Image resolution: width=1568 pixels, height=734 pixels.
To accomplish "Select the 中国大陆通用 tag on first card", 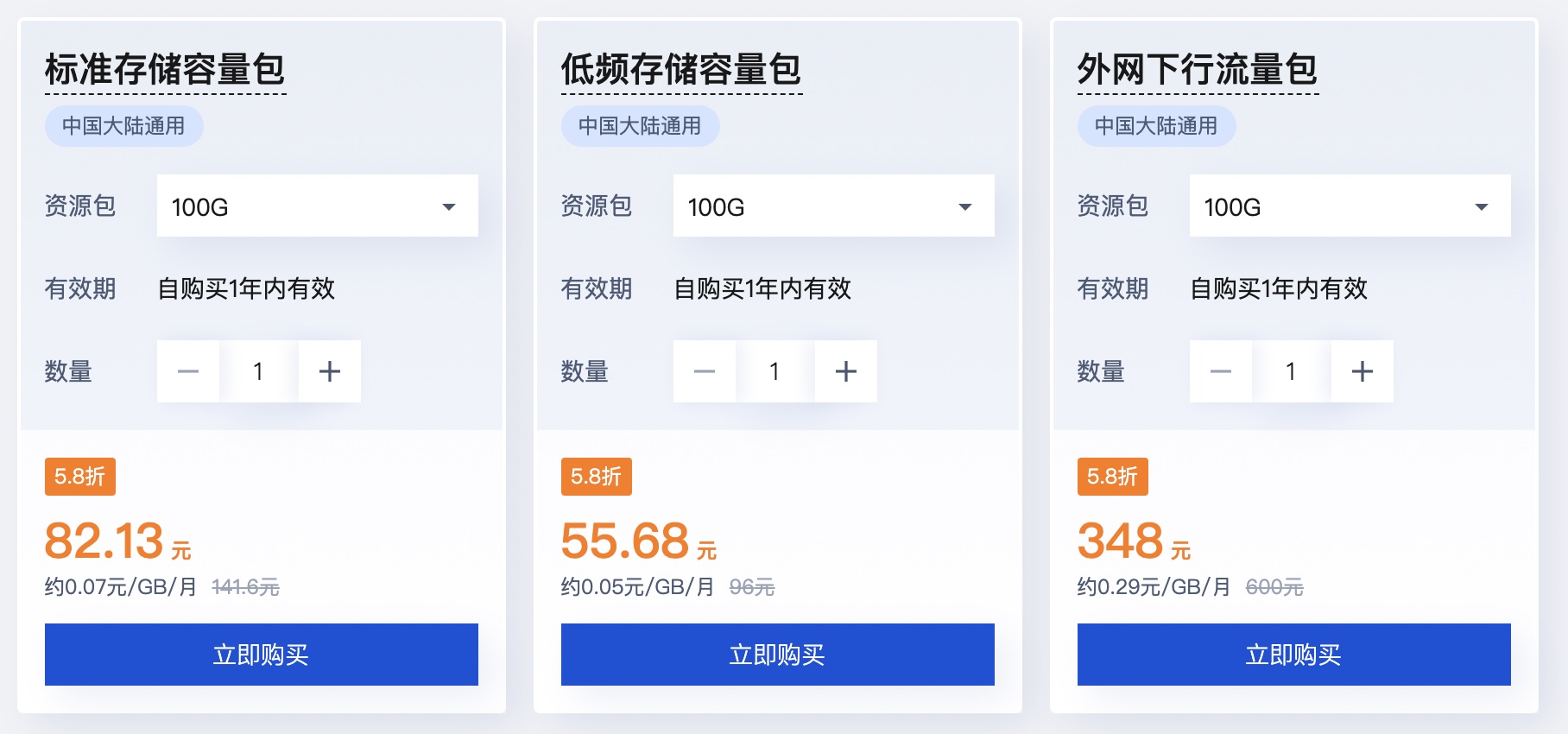I will 123,125.
